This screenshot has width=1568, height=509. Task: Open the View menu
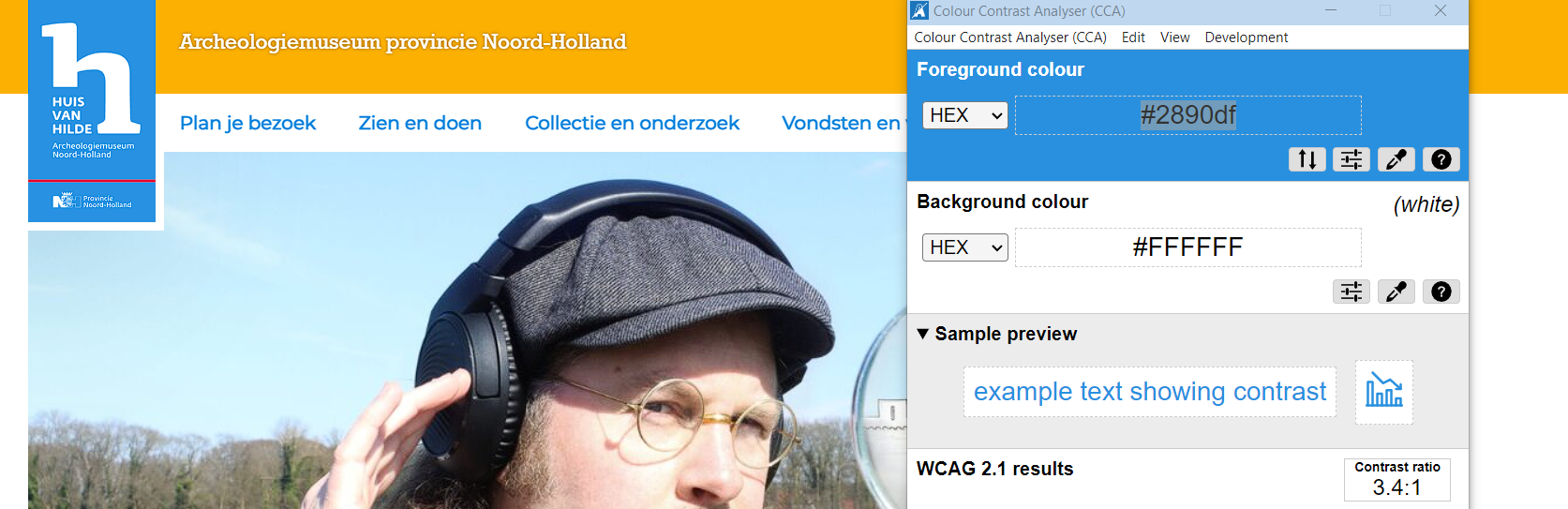[x=1174, y=37]
